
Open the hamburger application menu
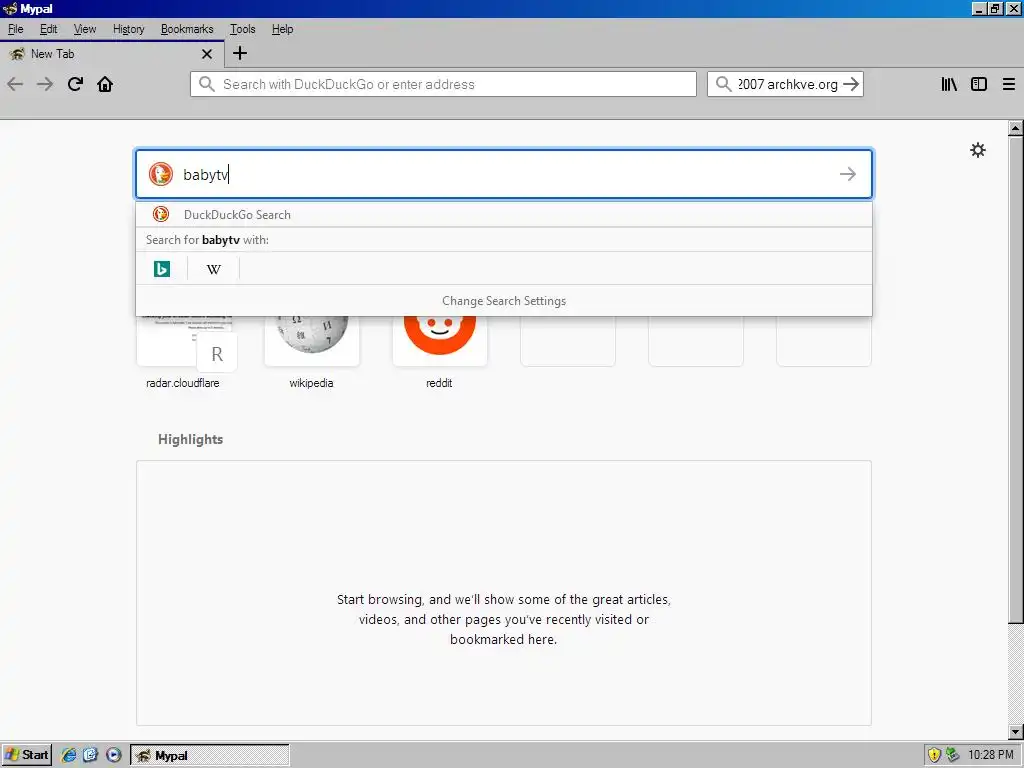pos(1009,84)
